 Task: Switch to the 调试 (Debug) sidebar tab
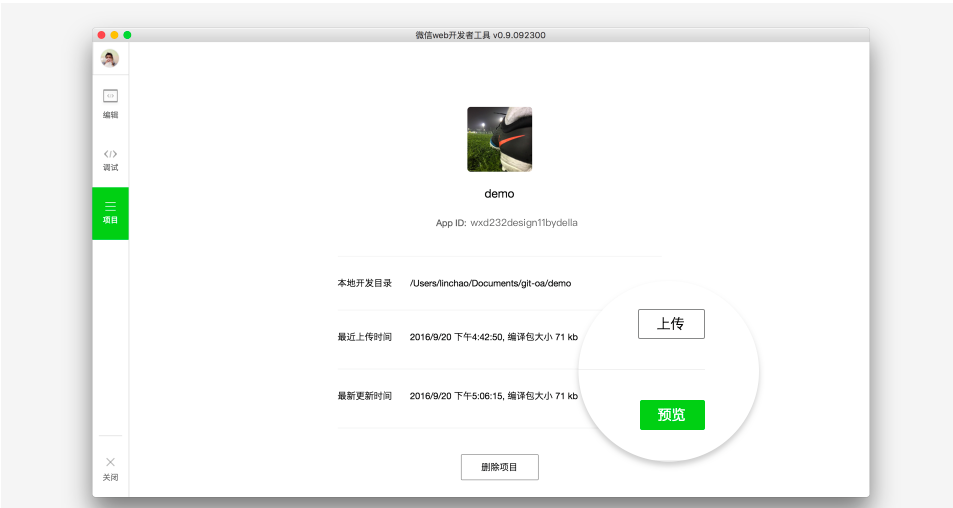pyautogui.click(x=110, y=160)
